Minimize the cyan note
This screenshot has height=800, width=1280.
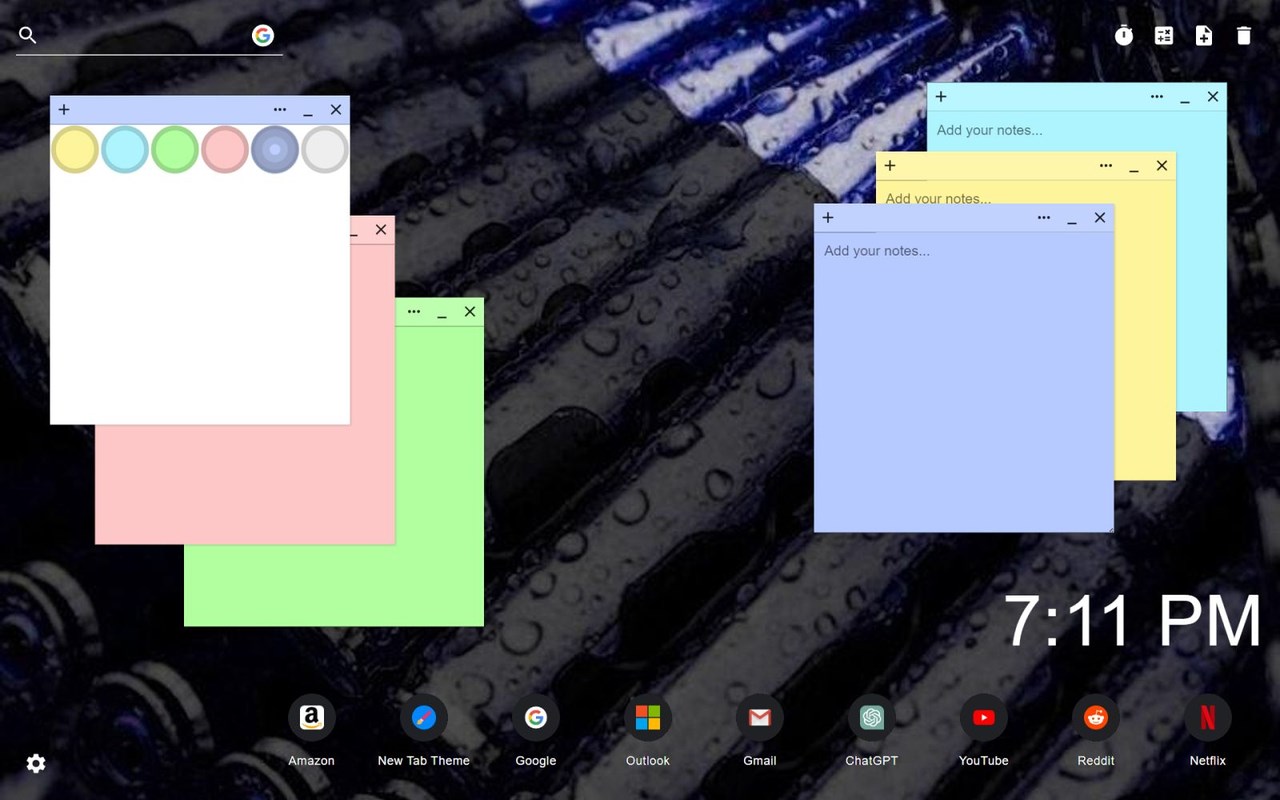[1185, 98]
